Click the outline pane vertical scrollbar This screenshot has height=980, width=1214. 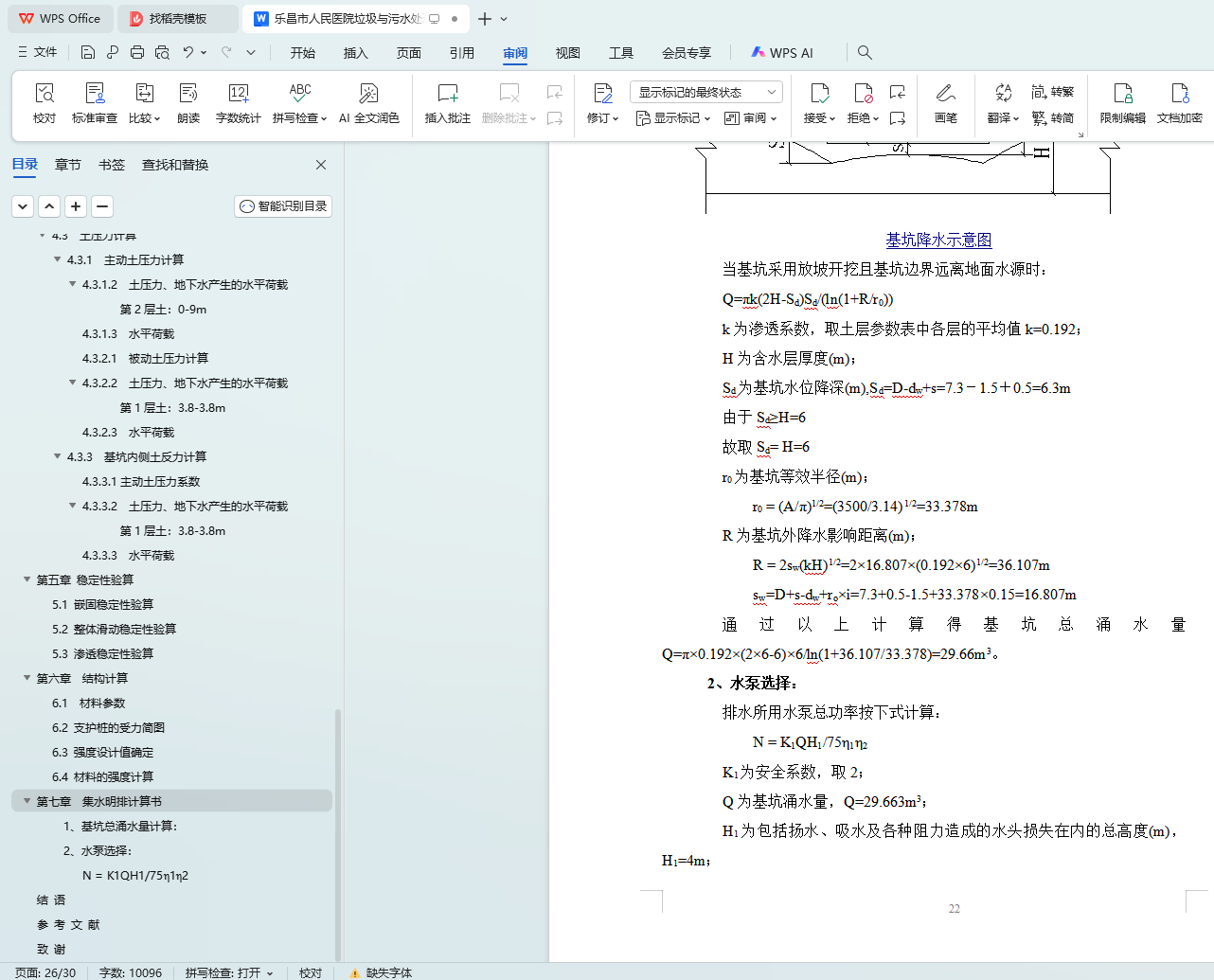tap(338, 833)
